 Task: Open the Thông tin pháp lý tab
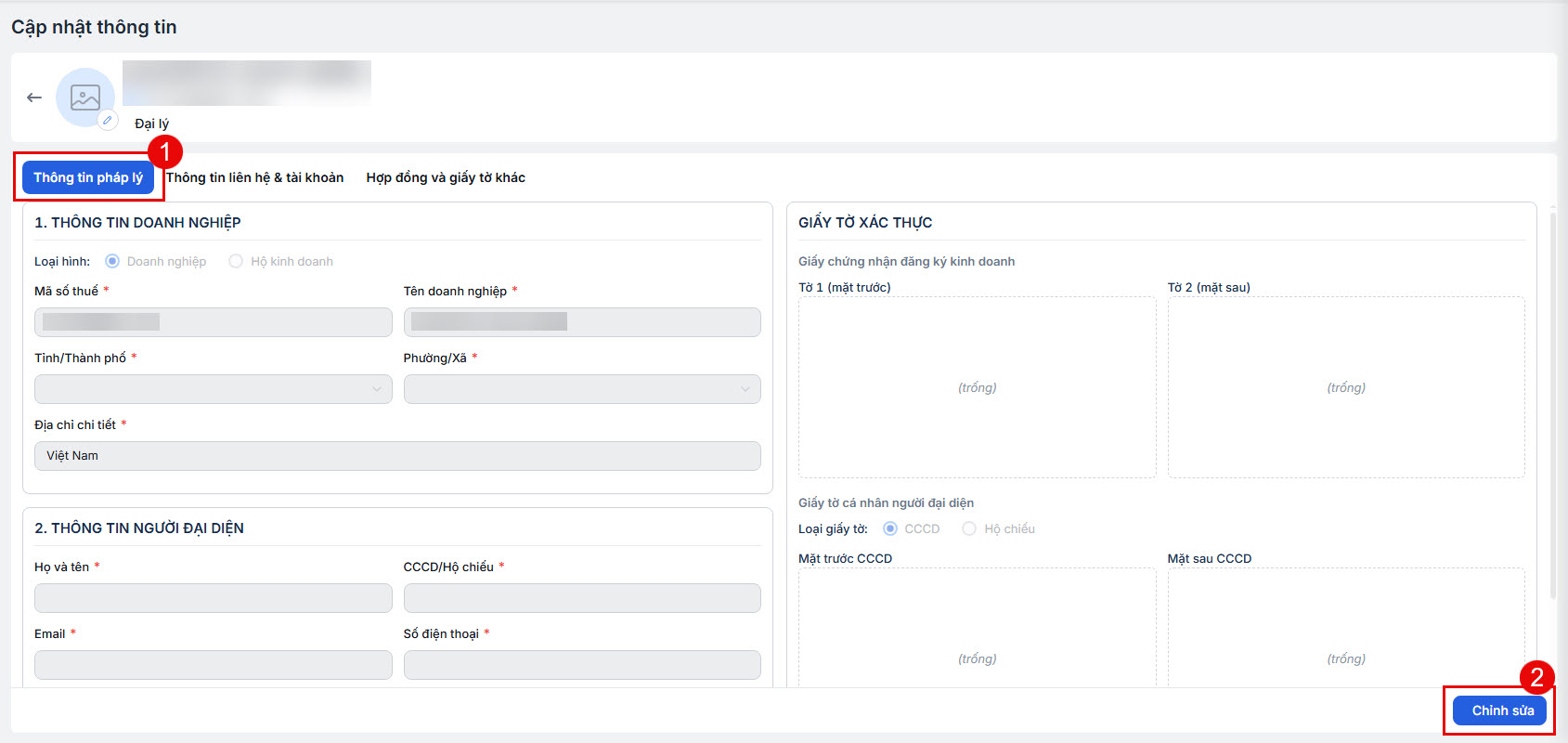[88, 177]
